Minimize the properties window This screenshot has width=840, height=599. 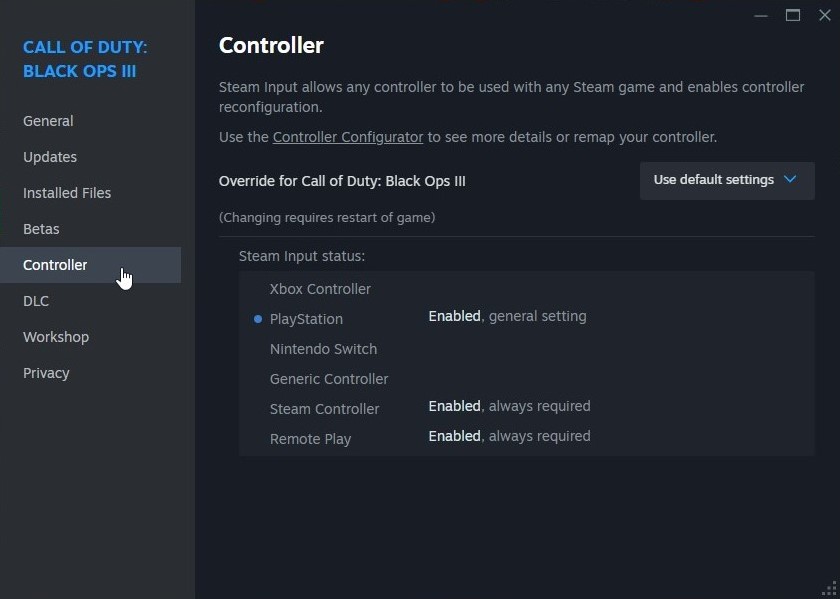(761, 15)
